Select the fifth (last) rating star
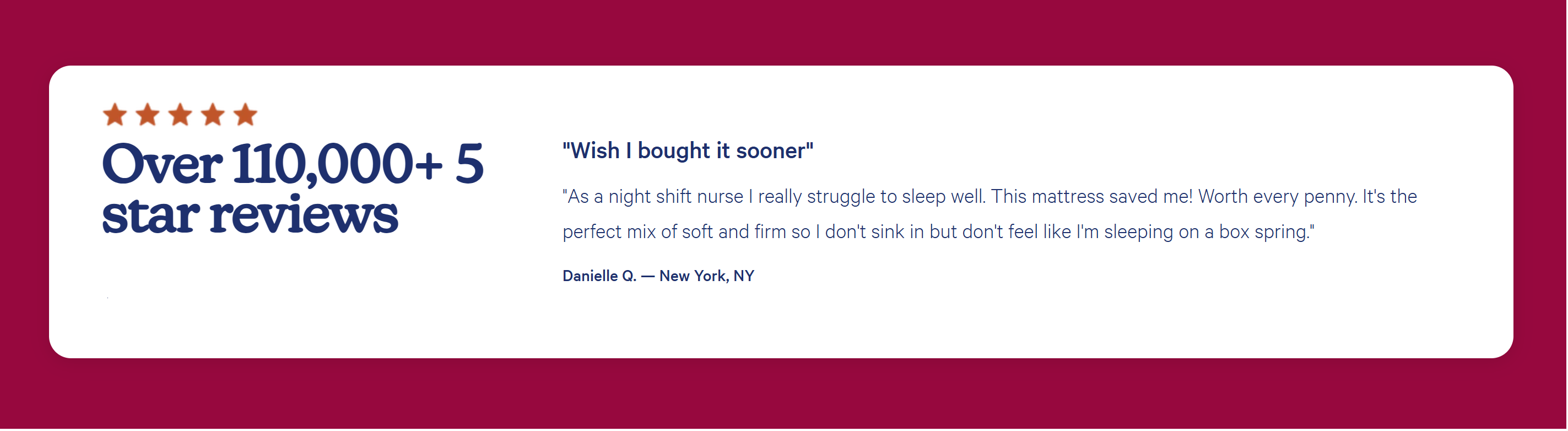 point(245,115)
